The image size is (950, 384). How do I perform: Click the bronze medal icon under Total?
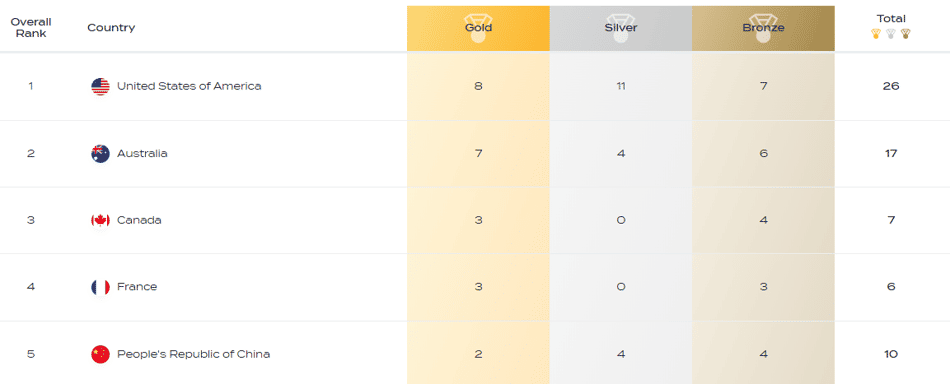(x=905, y=34)
